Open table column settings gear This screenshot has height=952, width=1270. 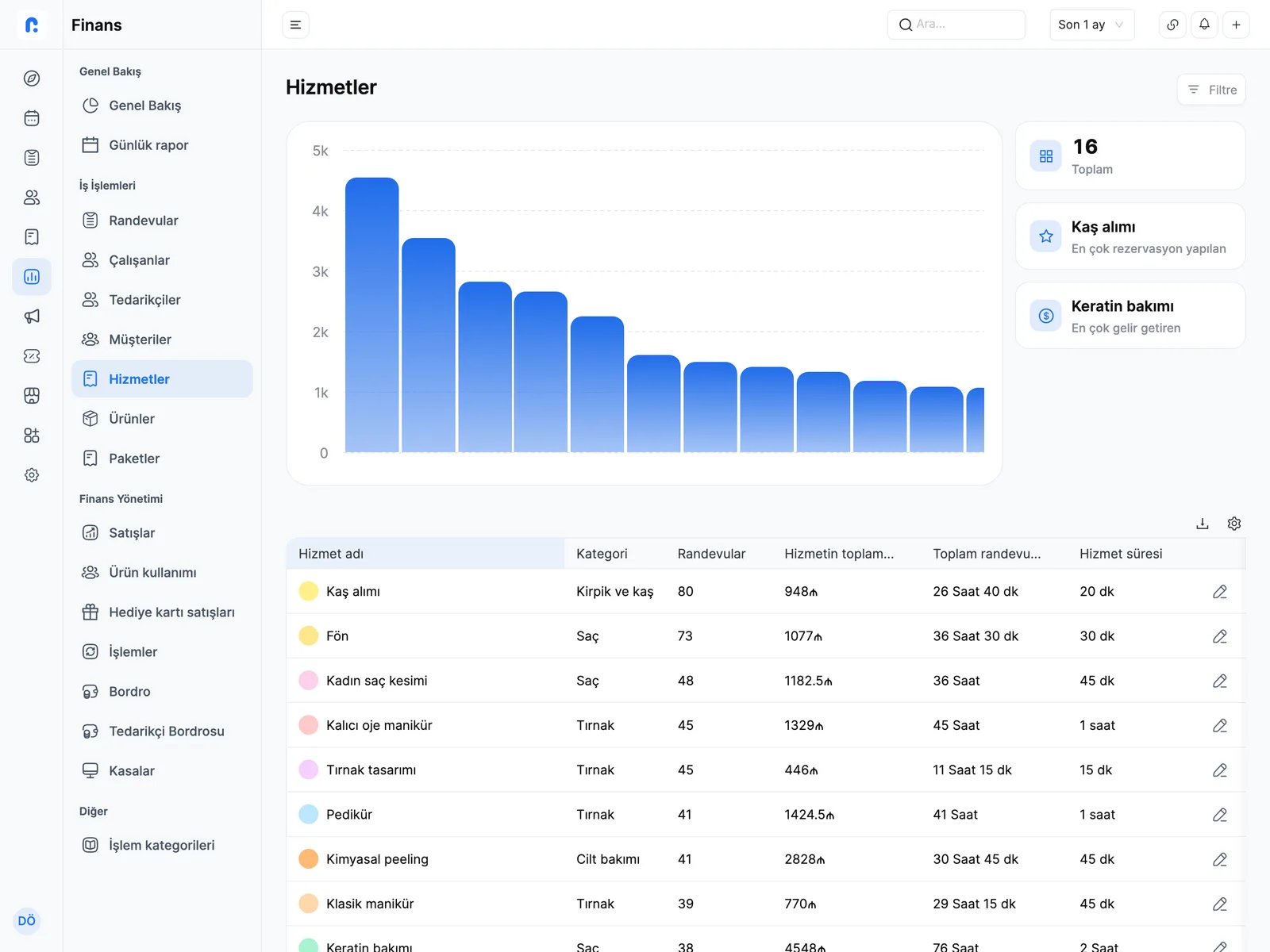click(1234, 524)
